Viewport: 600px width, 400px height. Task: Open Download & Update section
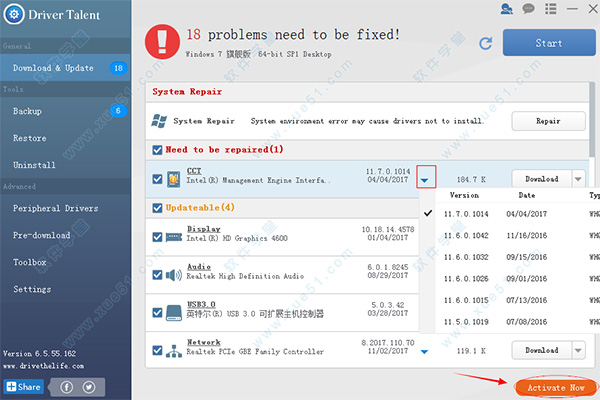coord(65,68)
